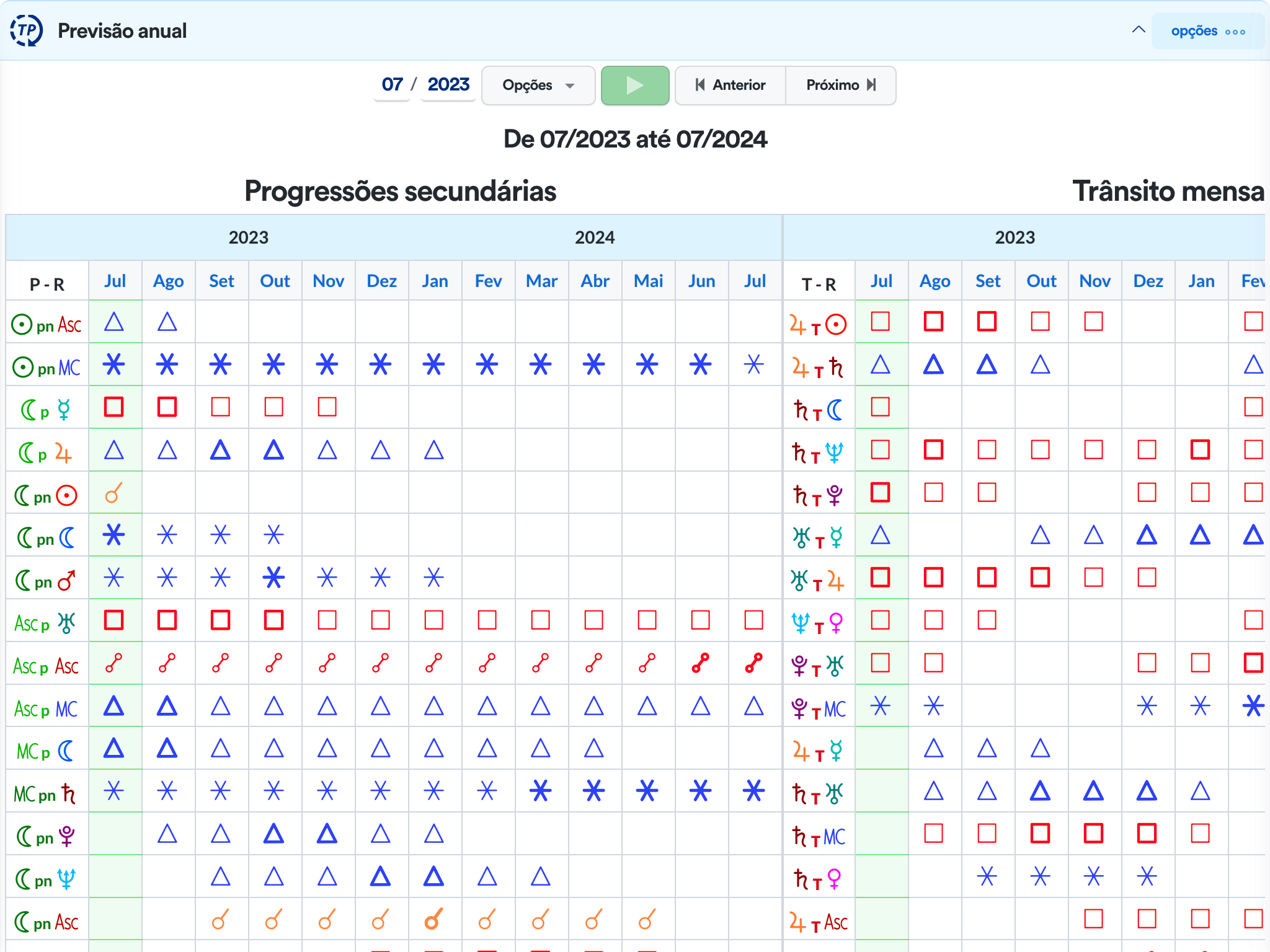Viewport: 1270px width, 952px height.
Task: Select Uranus T Jupiter transit row
Action: pos(818,581)
